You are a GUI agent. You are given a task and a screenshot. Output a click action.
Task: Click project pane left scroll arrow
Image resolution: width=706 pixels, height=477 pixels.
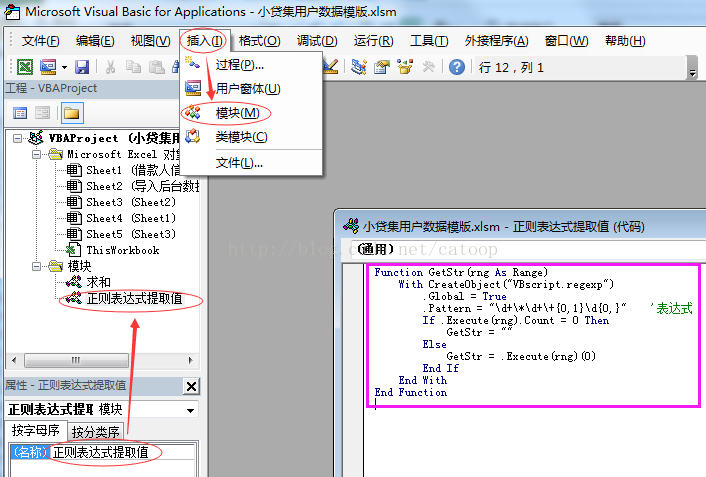click(x=14, y=360)
